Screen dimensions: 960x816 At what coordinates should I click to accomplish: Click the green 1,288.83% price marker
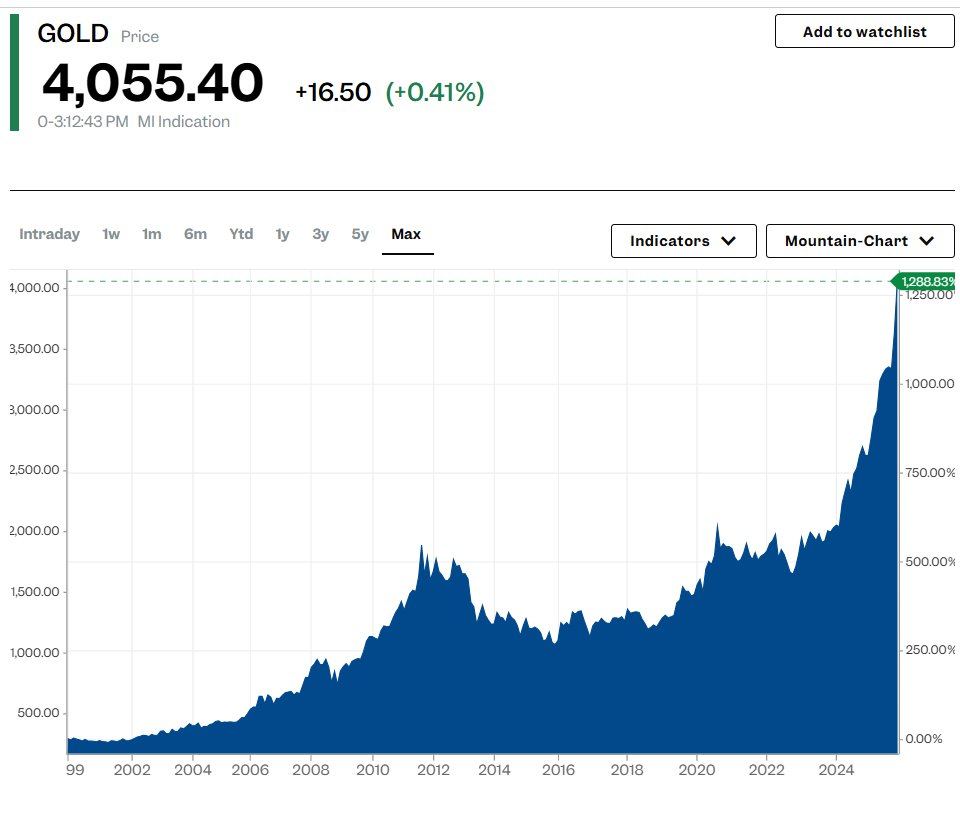pos(924,282)
